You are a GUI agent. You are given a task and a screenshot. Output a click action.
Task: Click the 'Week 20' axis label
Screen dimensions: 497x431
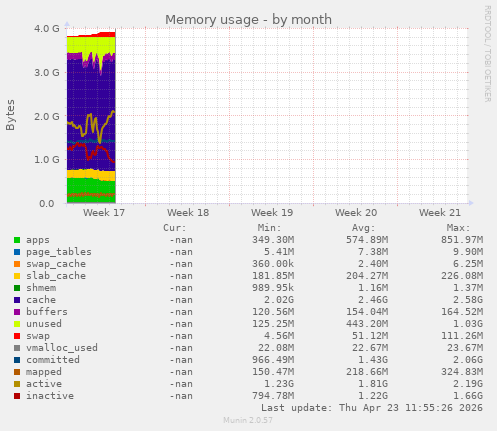[x=356, y=213]
